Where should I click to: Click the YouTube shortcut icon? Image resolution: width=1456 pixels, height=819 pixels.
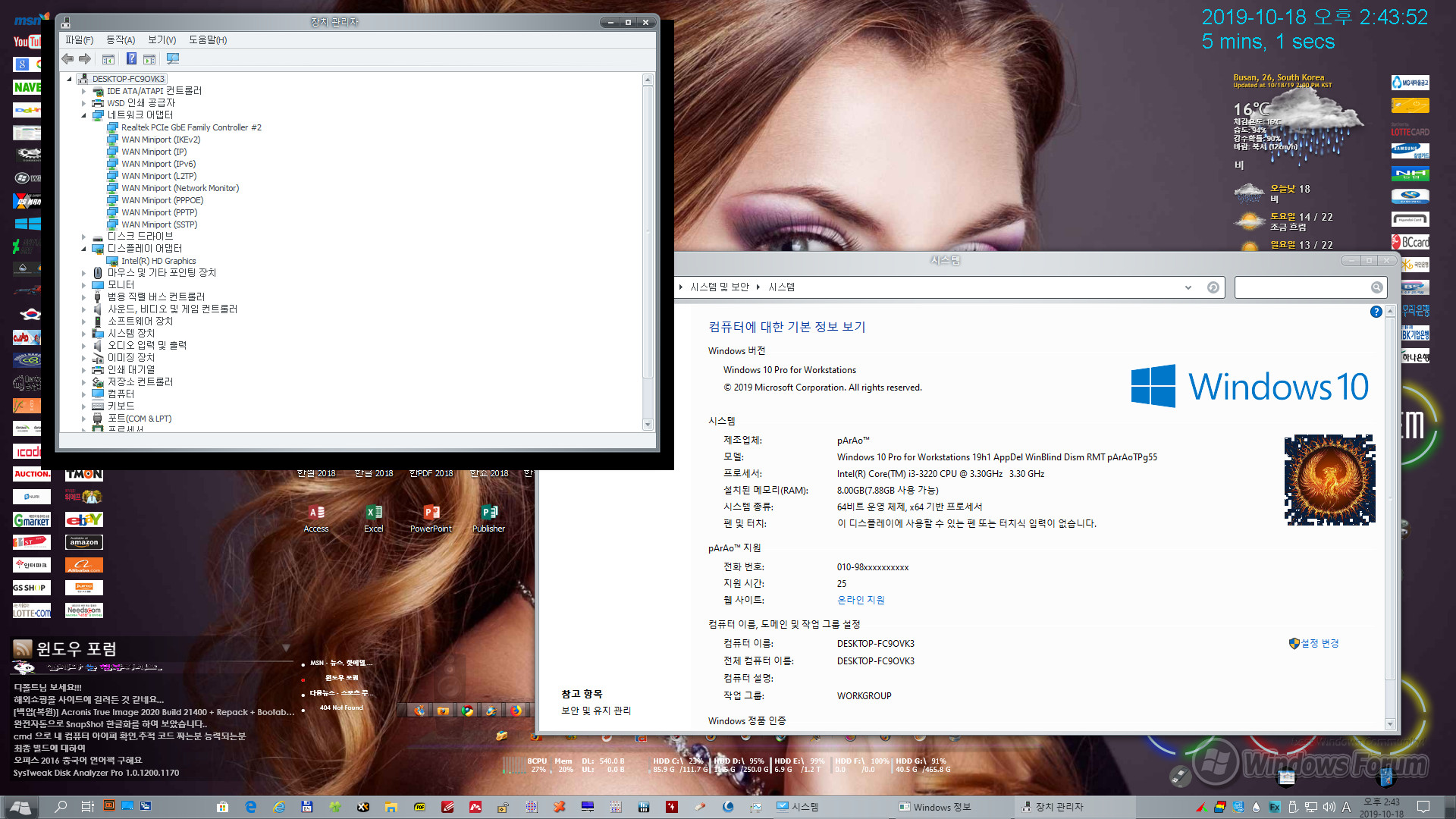(27, 42)
